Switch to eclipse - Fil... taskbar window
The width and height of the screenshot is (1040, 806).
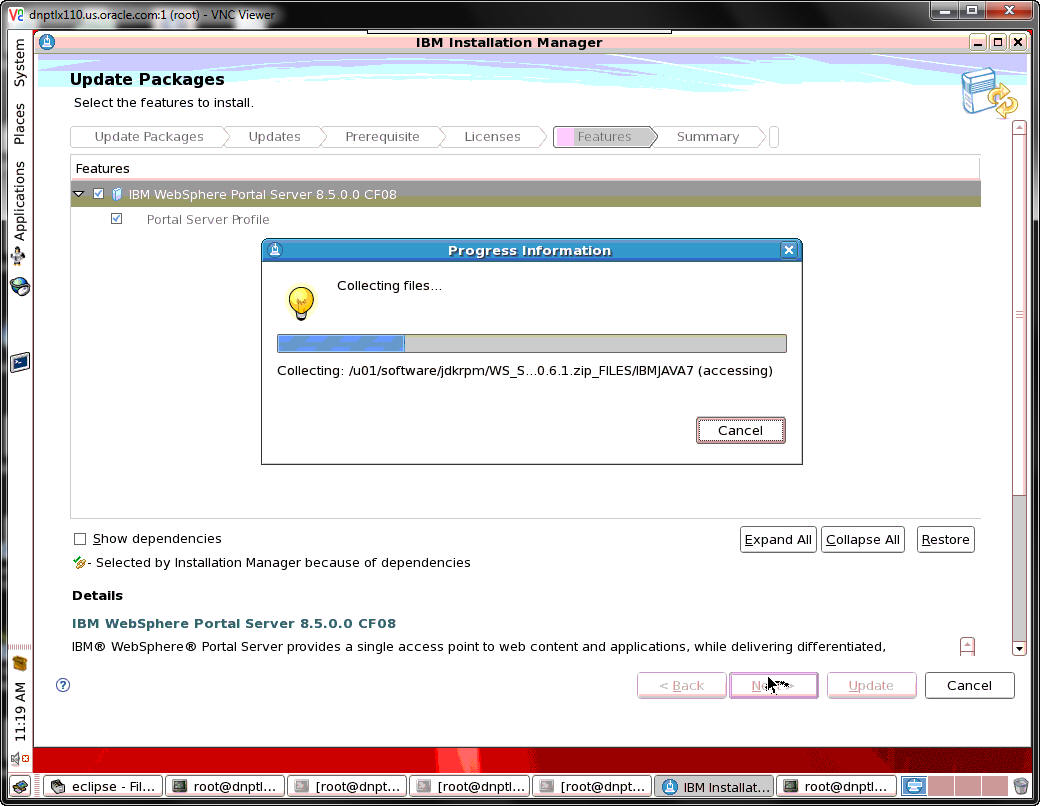point(103,786)
